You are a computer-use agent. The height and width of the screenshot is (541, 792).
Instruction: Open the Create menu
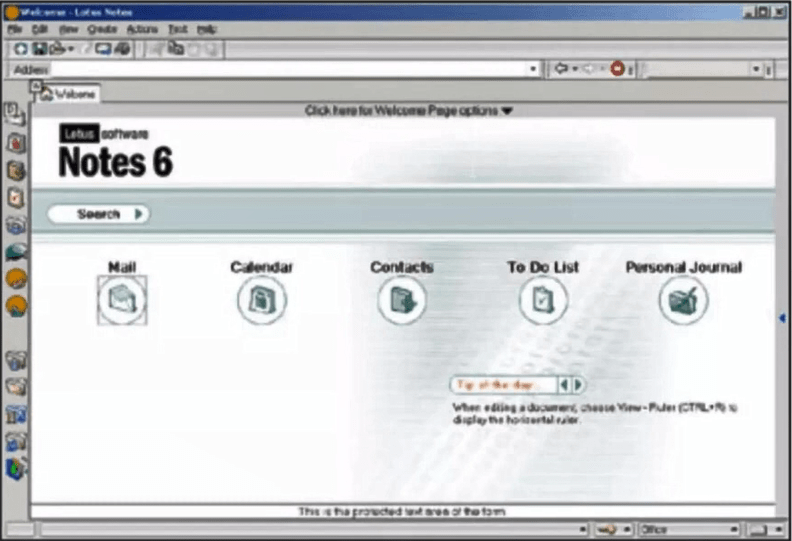pyautogui.click(x=102, y=30)
